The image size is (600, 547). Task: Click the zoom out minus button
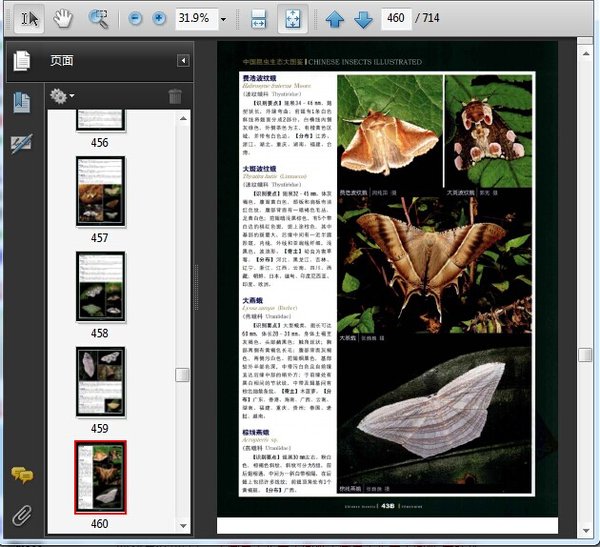tap(134, 19)
